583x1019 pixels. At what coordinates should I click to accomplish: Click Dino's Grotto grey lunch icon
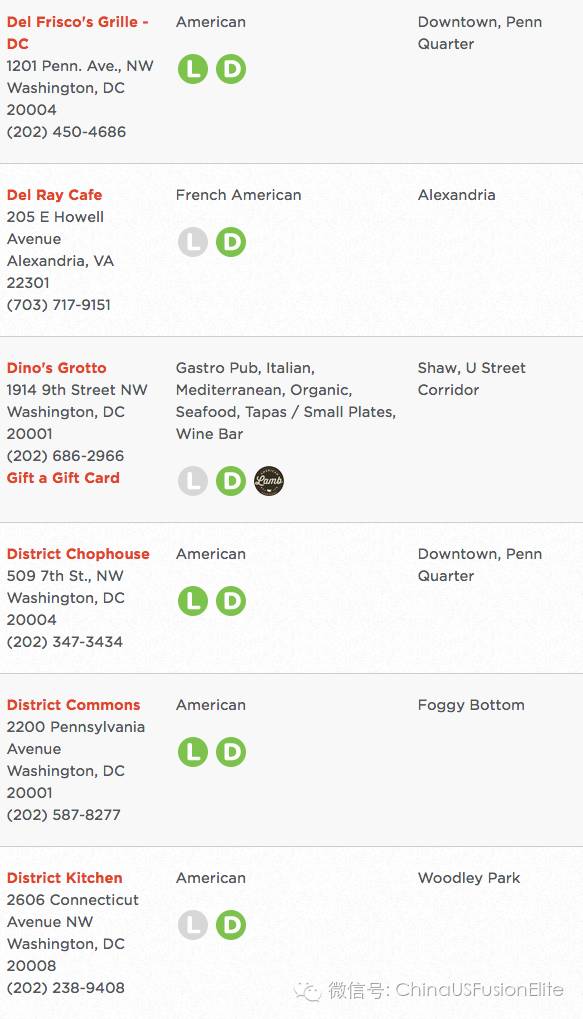193,481
